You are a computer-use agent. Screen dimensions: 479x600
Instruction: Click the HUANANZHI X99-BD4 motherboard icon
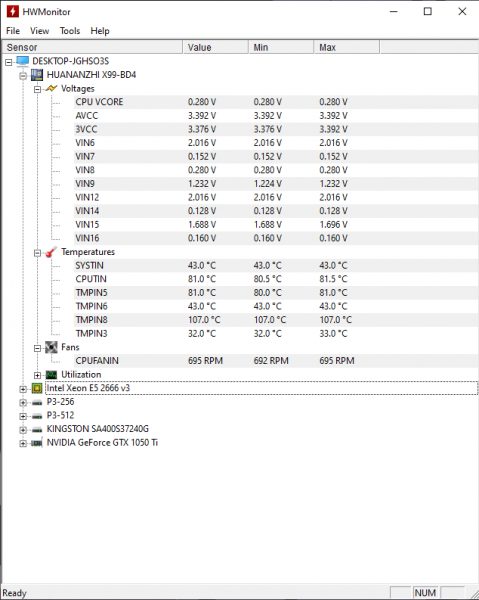click(x=37, y=75)
